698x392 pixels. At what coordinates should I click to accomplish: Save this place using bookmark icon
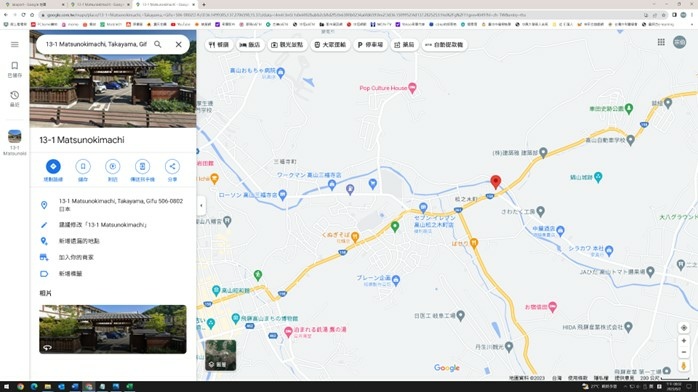click(83, 166)
